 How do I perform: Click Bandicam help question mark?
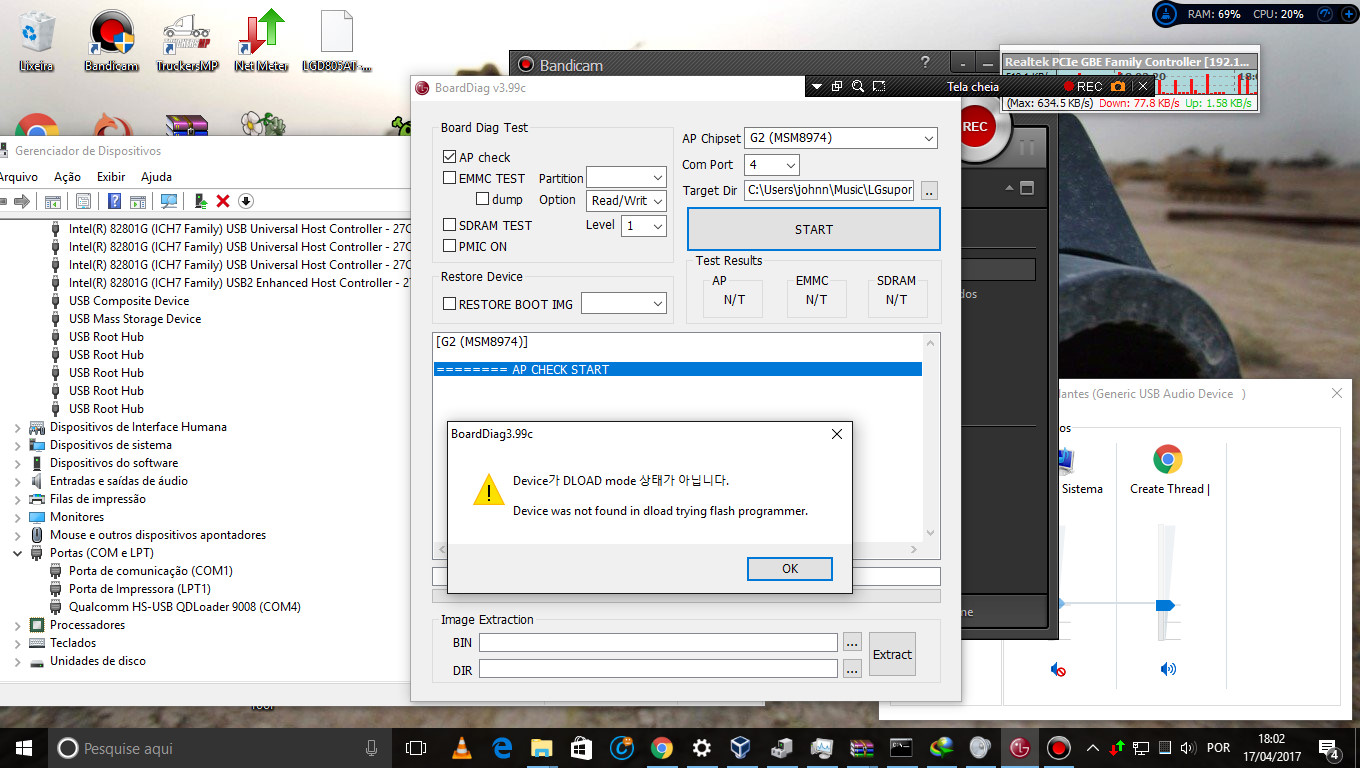[925, 62]
